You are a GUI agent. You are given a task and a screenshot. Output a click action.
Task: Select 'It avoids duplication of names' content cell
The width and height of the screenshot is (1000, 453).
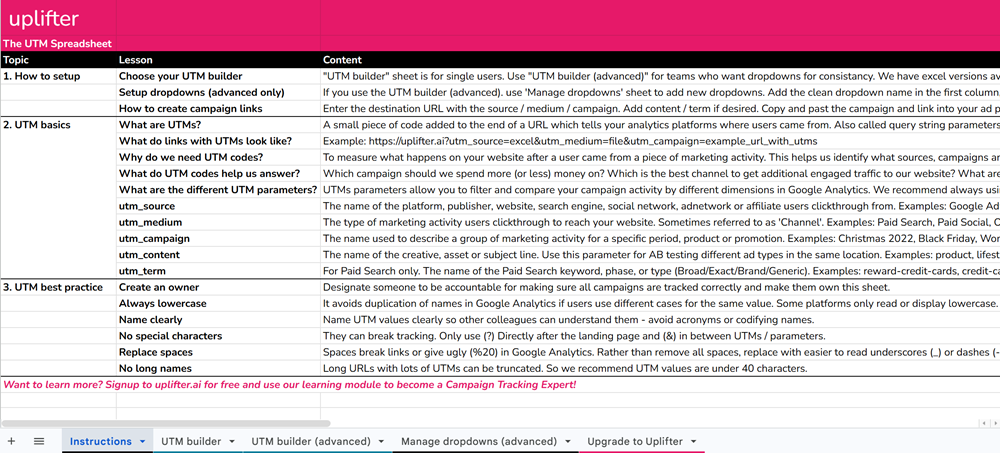click(660, 304)
